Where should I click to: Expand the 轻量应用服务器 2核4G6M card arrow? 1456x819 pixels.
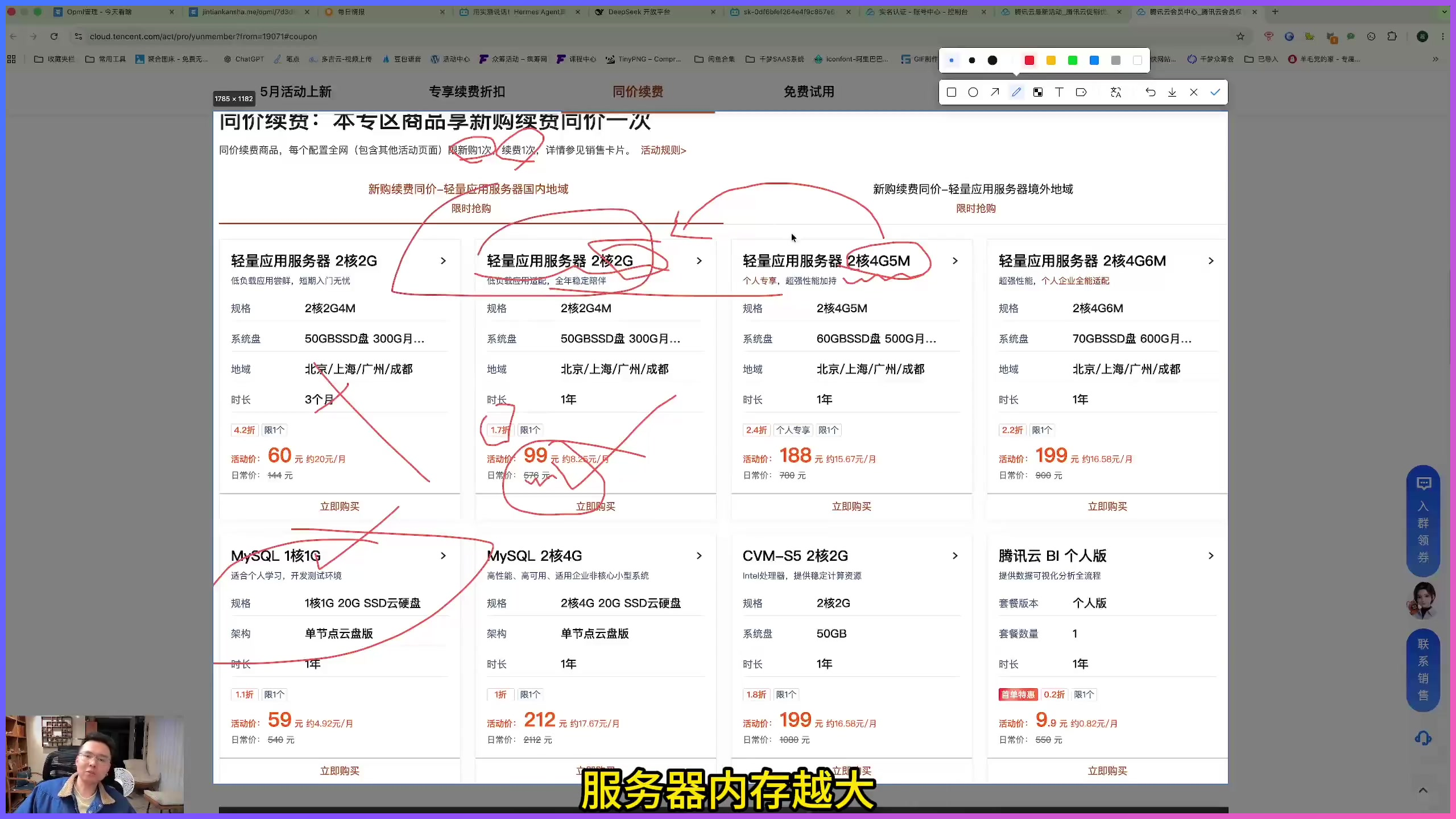[1211, 260]
